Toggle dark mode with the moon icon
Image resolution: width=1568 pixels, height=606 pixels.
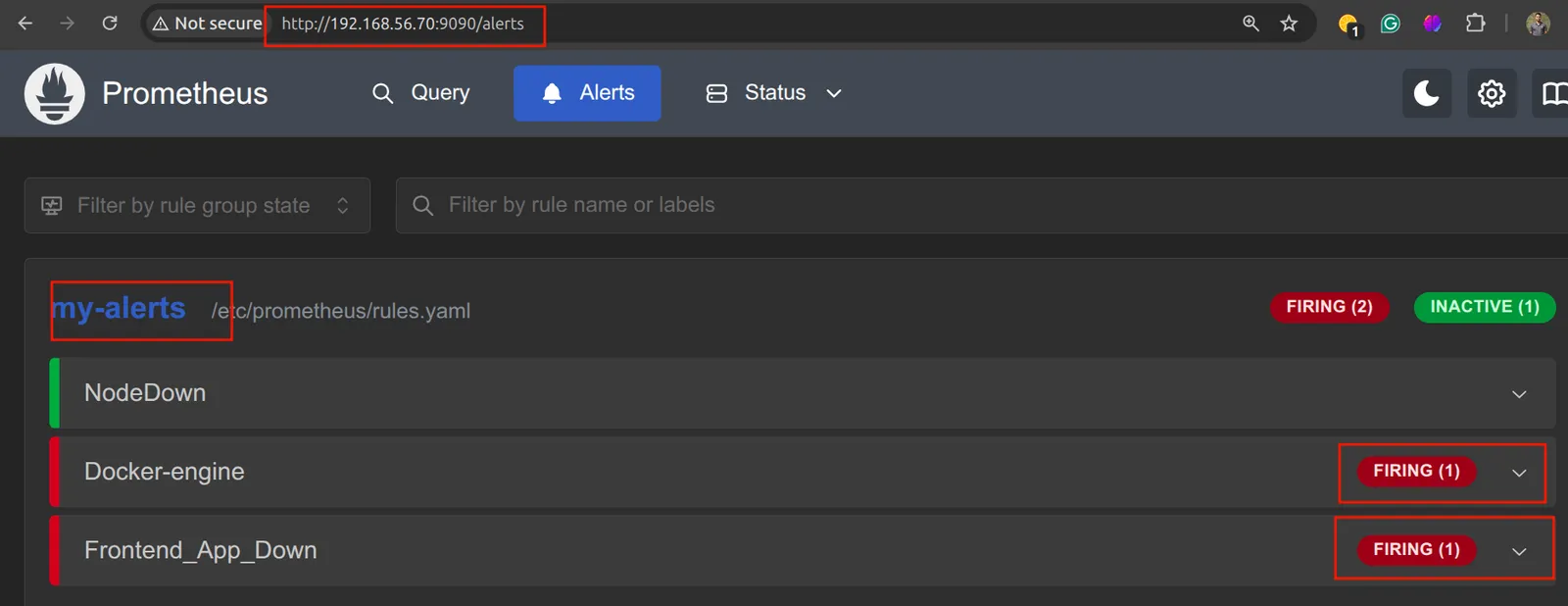point(1427,93)
